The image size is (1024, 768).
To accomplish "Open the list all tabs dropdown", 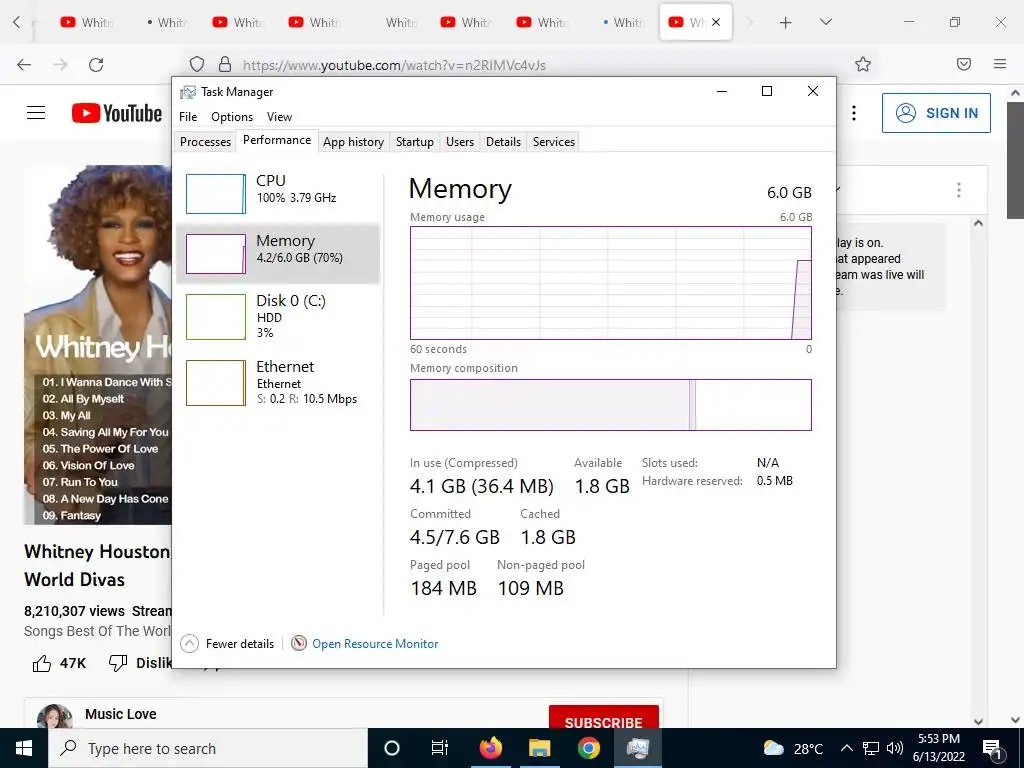I will 825,22.
